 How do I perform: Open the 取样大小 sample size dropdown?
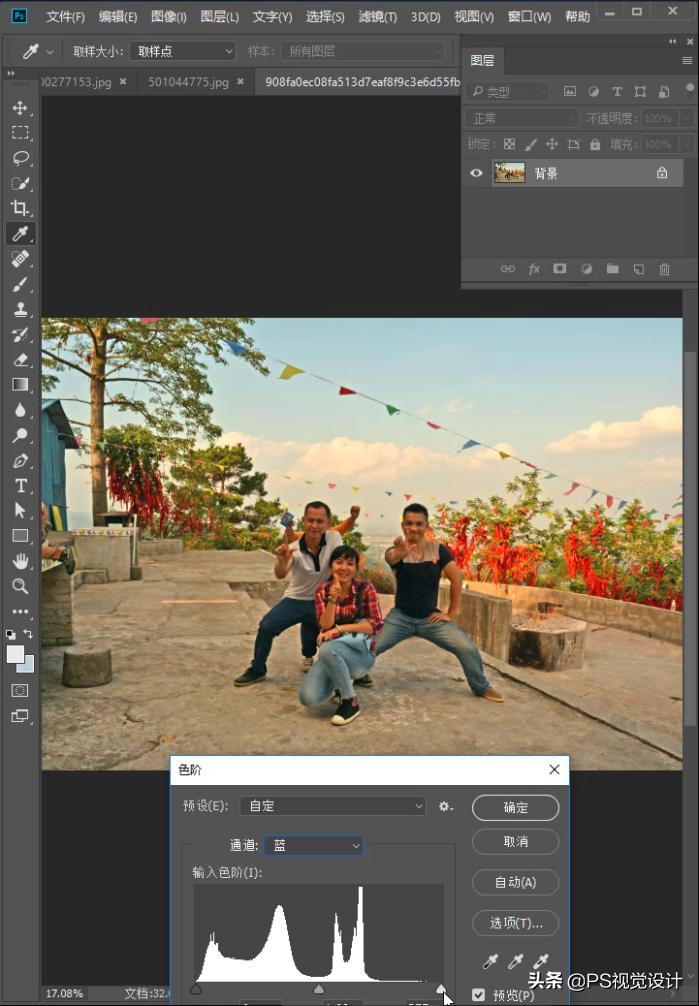click(x=182, y=51)
